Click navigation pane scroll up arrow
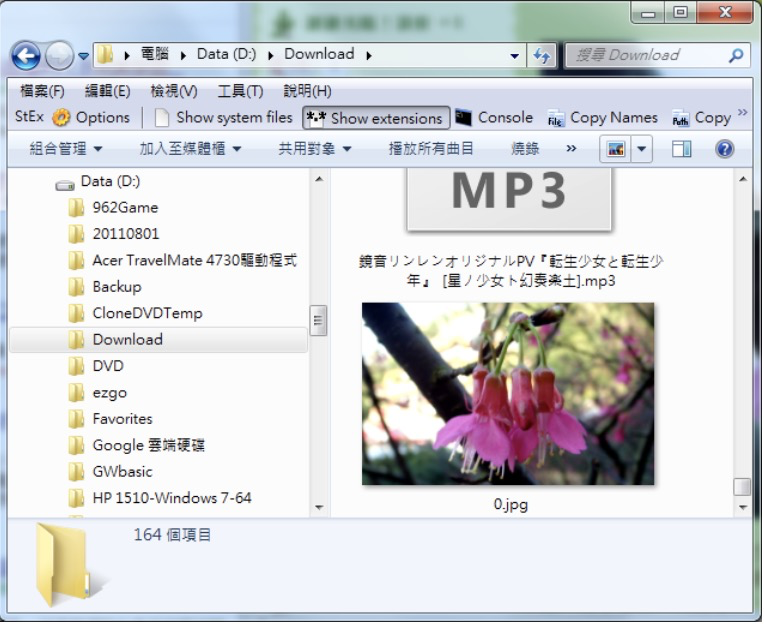Screen dimensions: 764x624 [319, 179]
